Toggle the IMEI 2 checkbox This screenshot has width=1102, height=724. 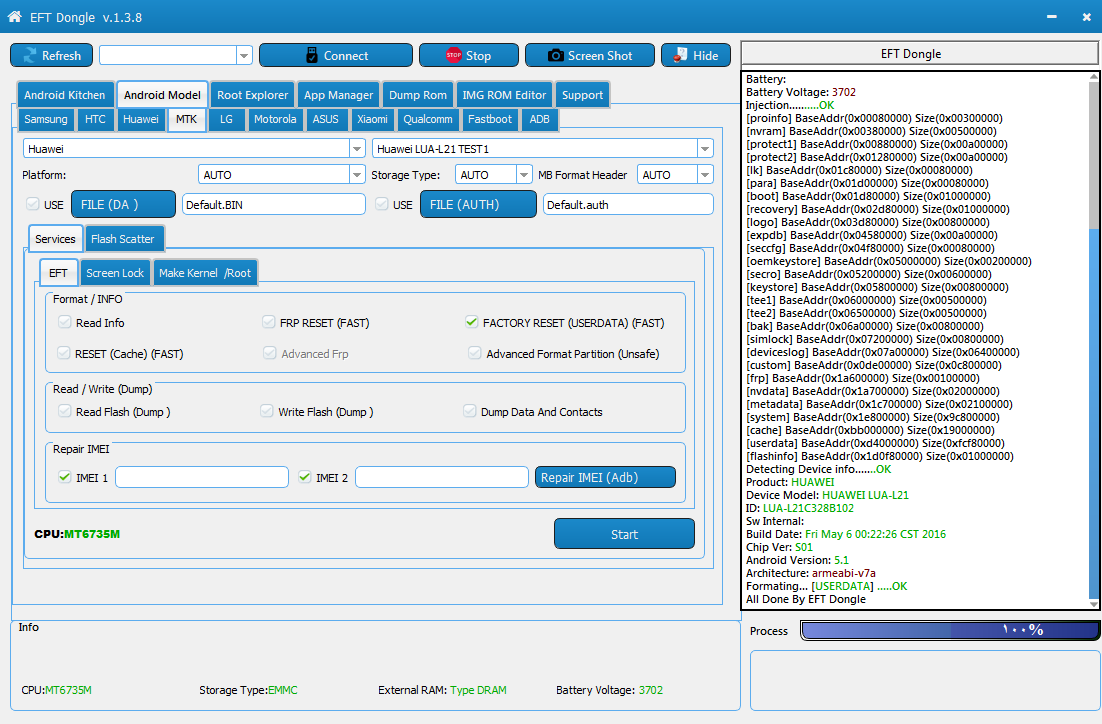click(x=304, y=477)
